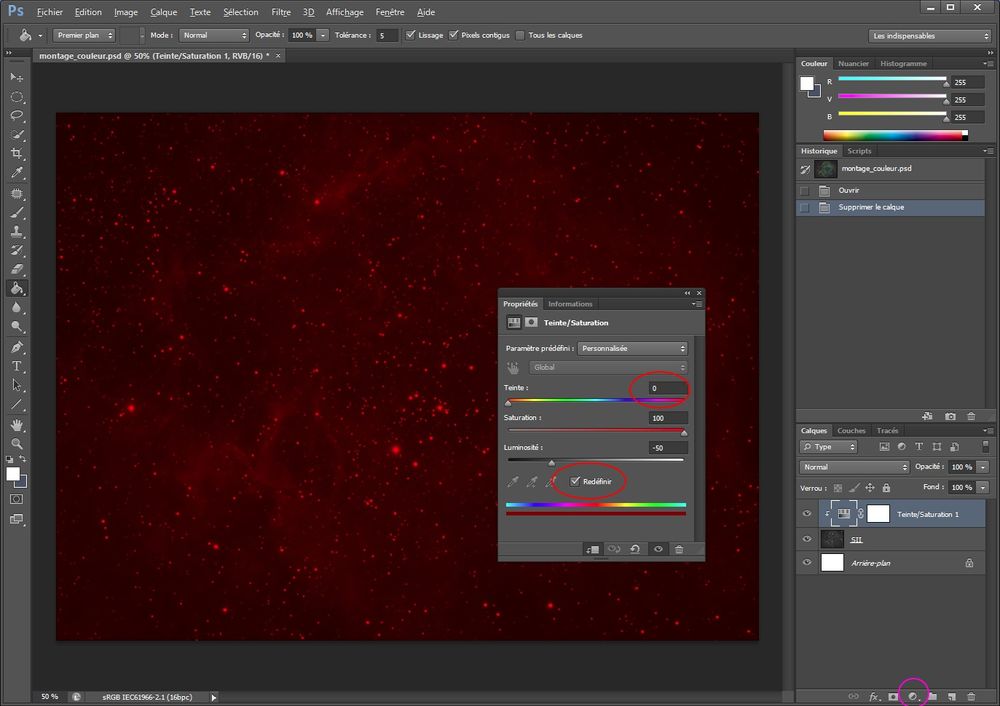Viewport: 1000px width, 706px height.
Task: Click the reset button in the Properties panel
Action: [635, 549]
